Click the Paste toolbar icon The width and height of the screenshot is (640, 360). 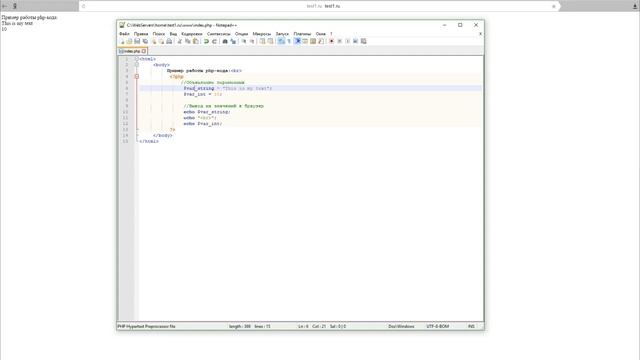click(x=196, y=41)
